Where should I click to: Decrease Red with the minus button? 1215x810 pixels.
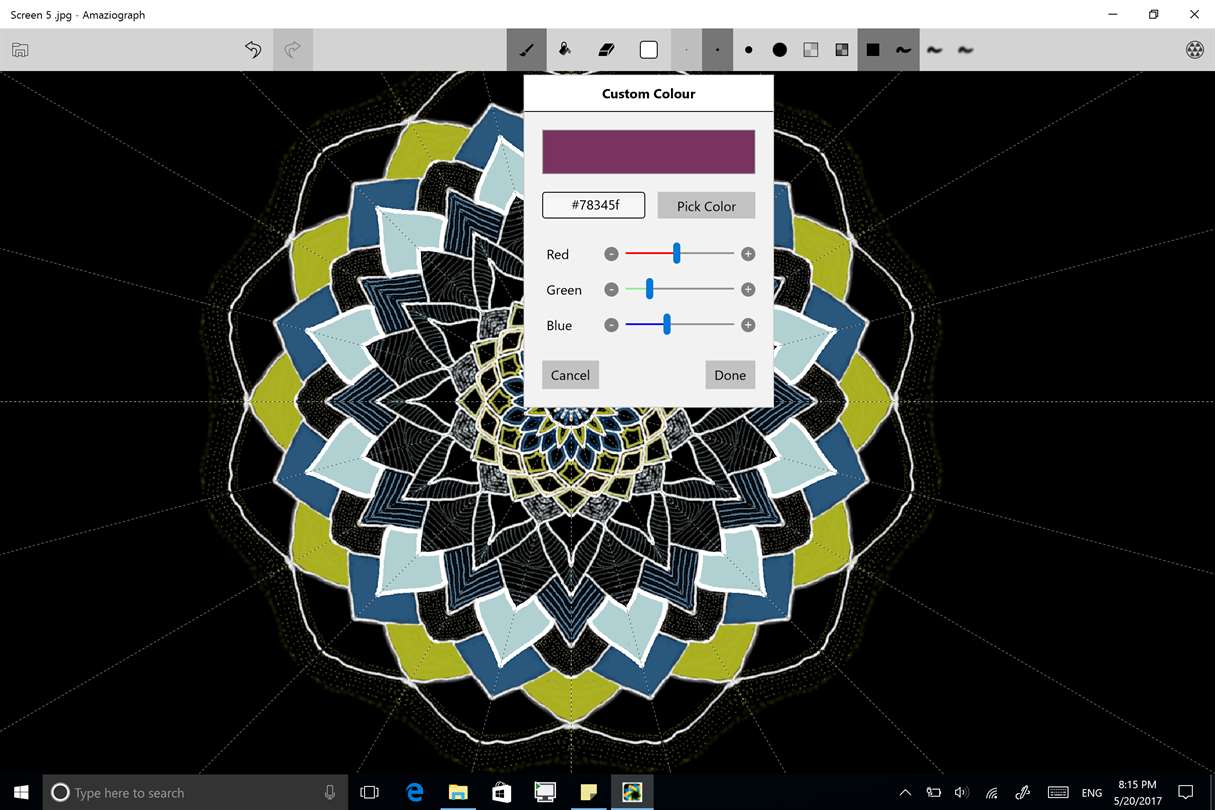(611, 254)
